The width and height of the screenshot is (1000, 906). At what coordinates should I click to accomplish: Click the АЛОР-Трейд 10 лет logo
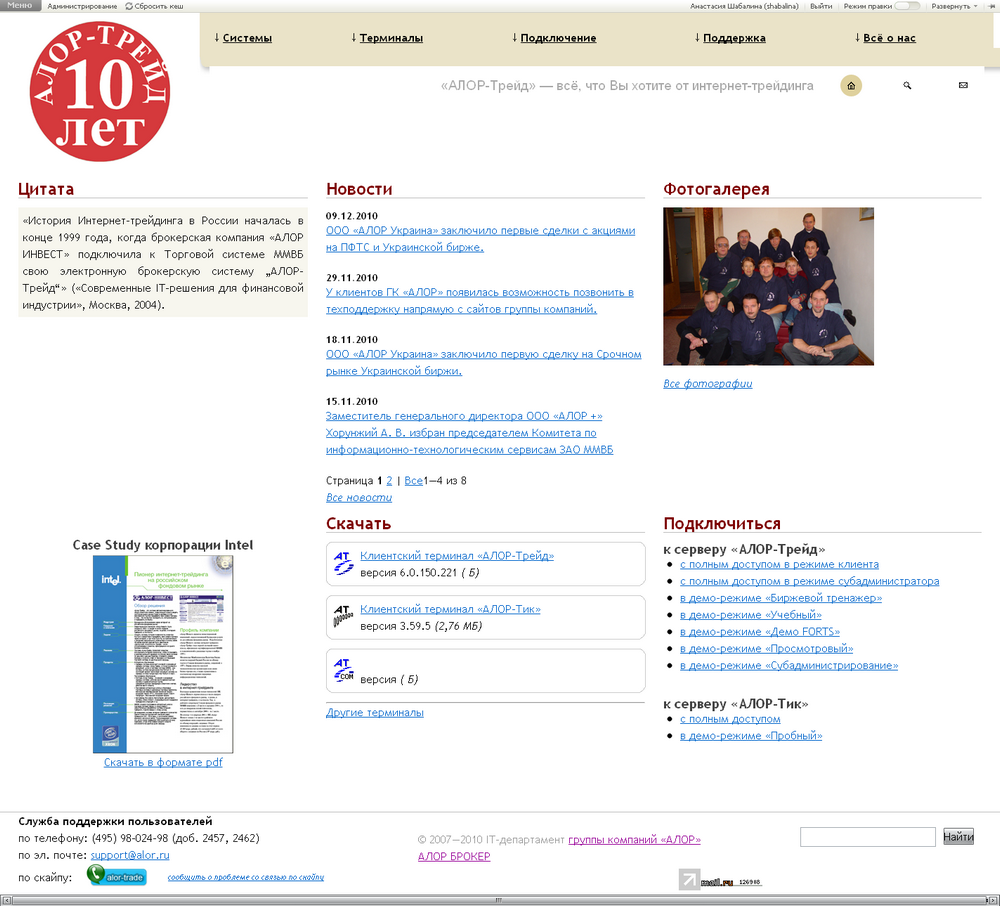point(100,91)
